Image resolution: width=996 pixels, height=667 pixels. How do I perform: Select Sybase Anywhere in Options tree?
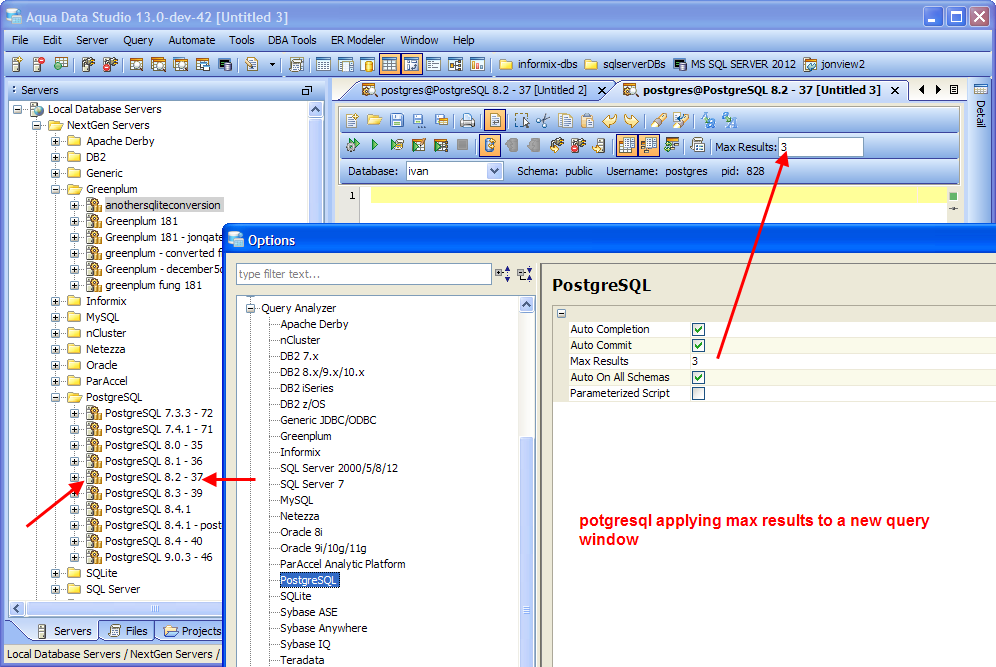pyautogui.click(x=323, y=628)
